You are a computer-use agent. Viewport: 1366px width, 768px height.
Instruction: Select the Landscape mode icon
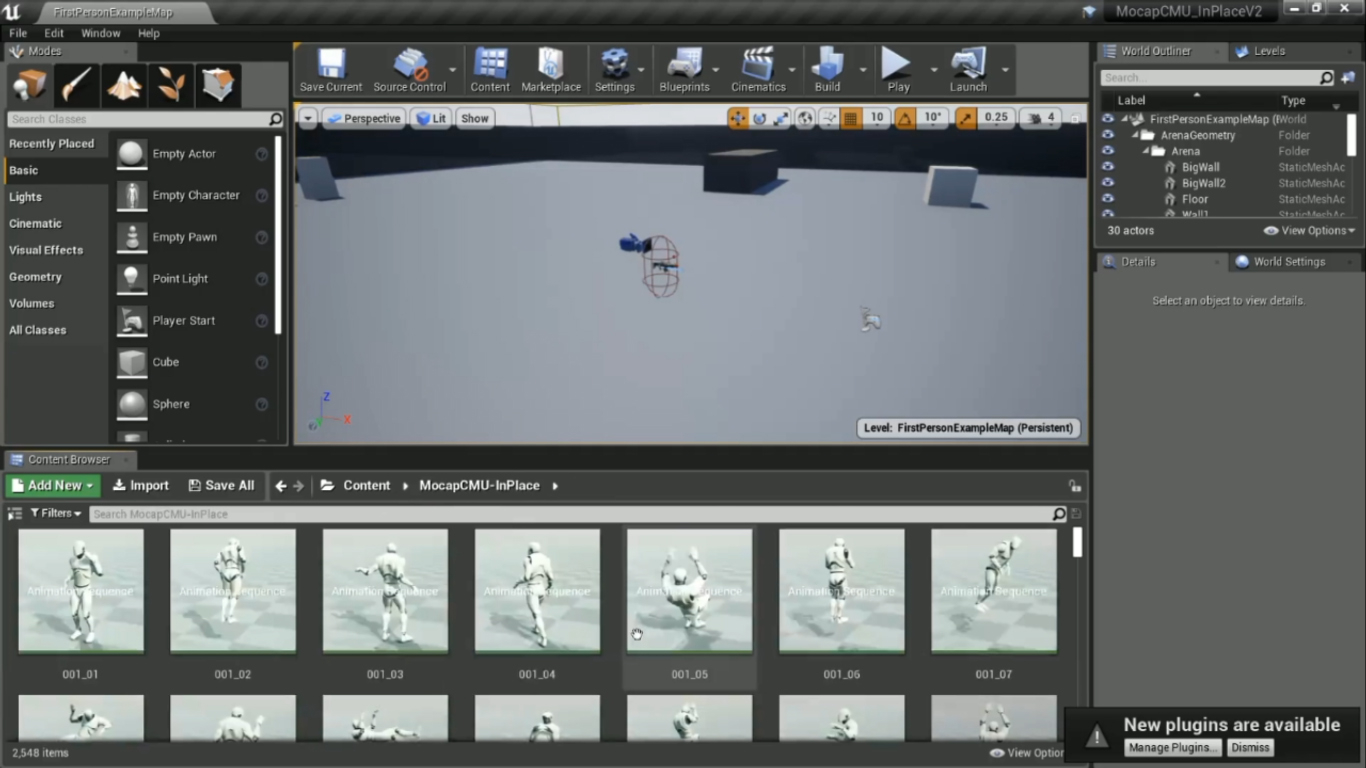coord(124,86)
